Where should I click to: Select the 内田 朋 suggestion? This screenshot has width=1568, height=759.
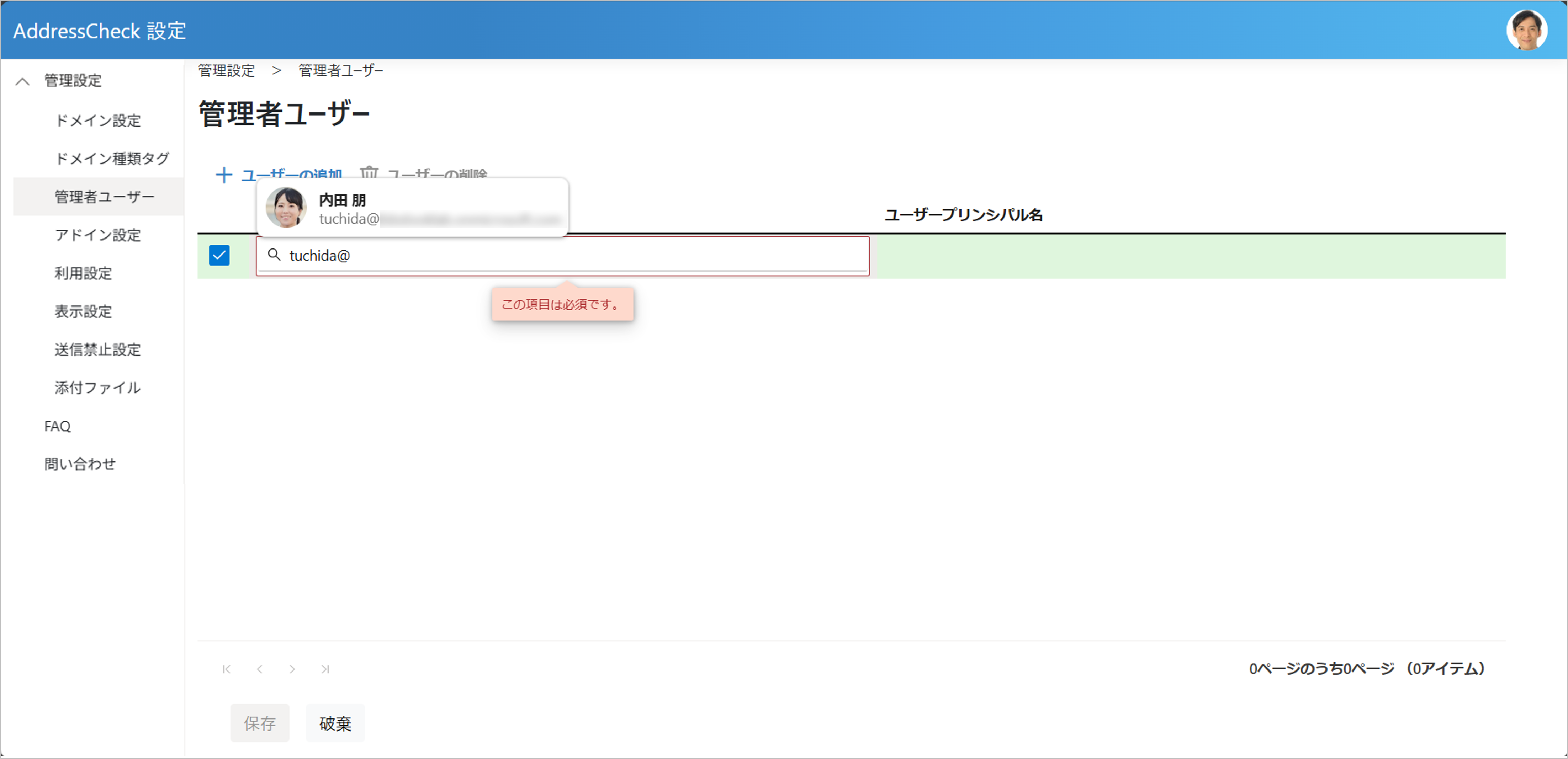412,208
